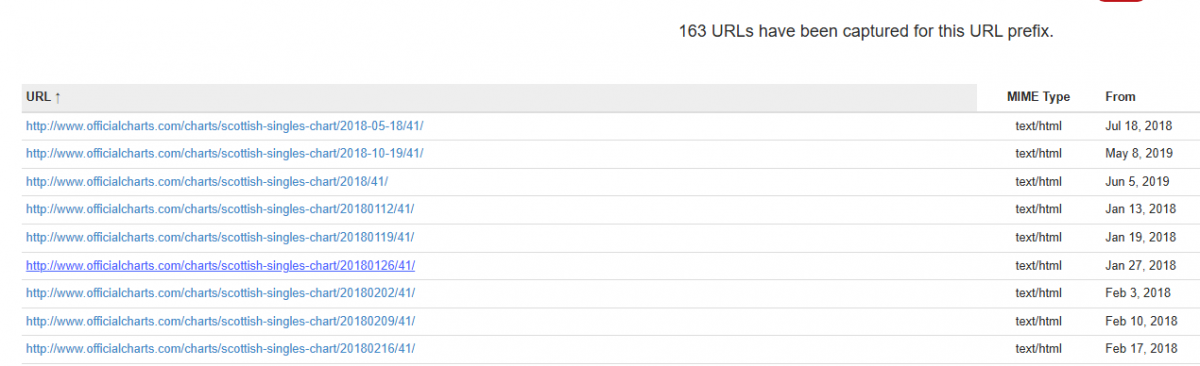Open the 20180209/41 chart URL
The height and width of the screenshot is (366, 1200).
pos(220,321)
